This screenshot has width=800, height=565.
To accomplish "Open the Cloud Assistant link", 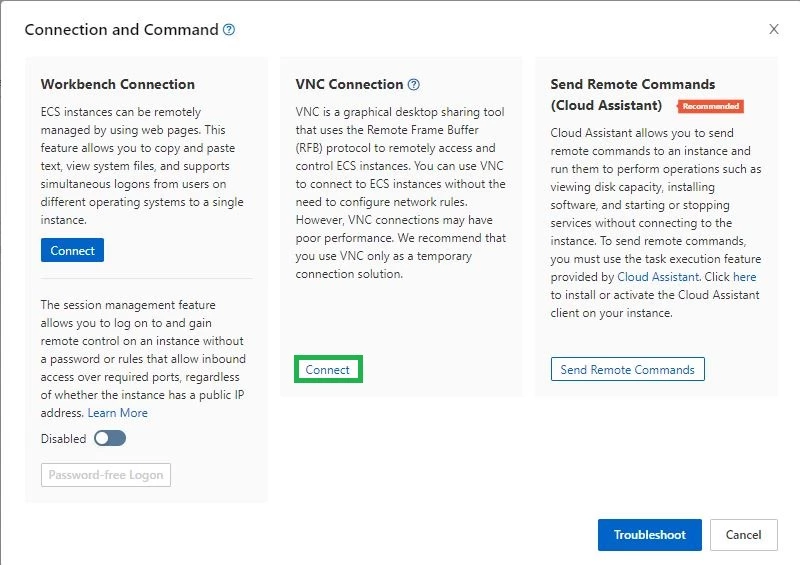I will coord(658,277).
